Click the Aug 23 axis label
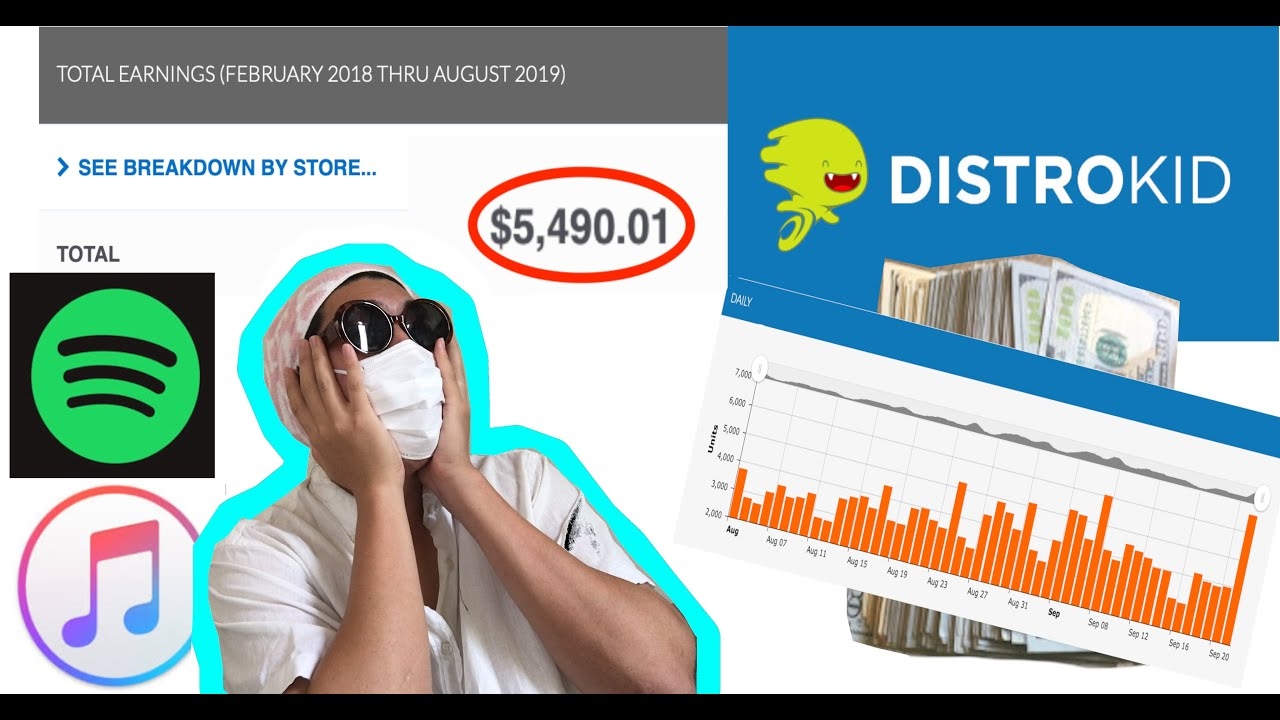 pos(936,583)
